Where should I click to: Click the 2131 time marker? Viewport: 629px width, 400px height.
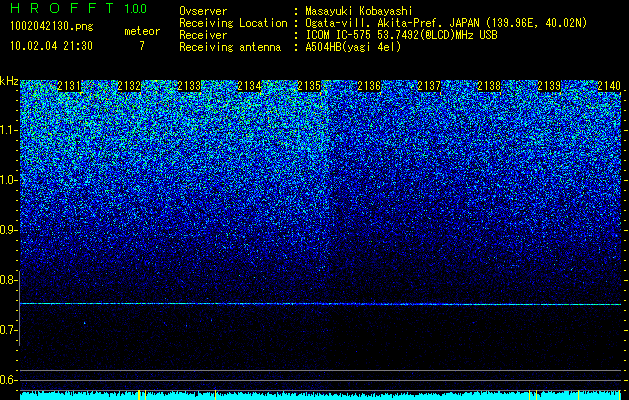tap(69, 86)
